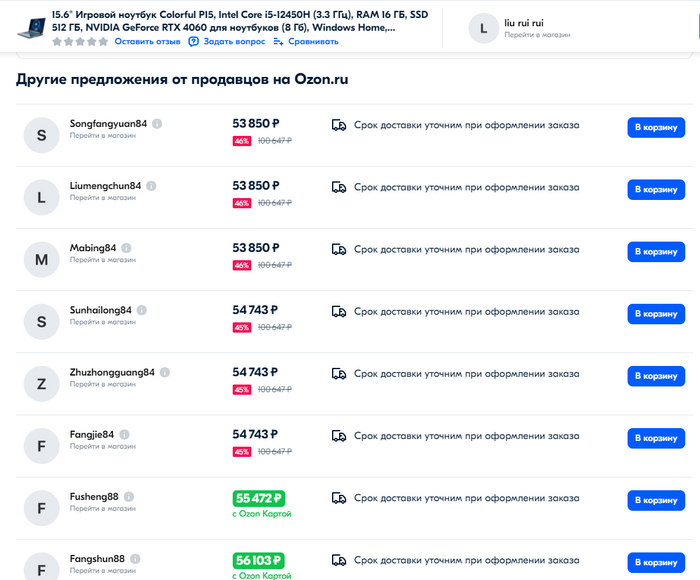Open Sunhailong84 seller name link
This screenshot has width=700, height=580.
101,310
